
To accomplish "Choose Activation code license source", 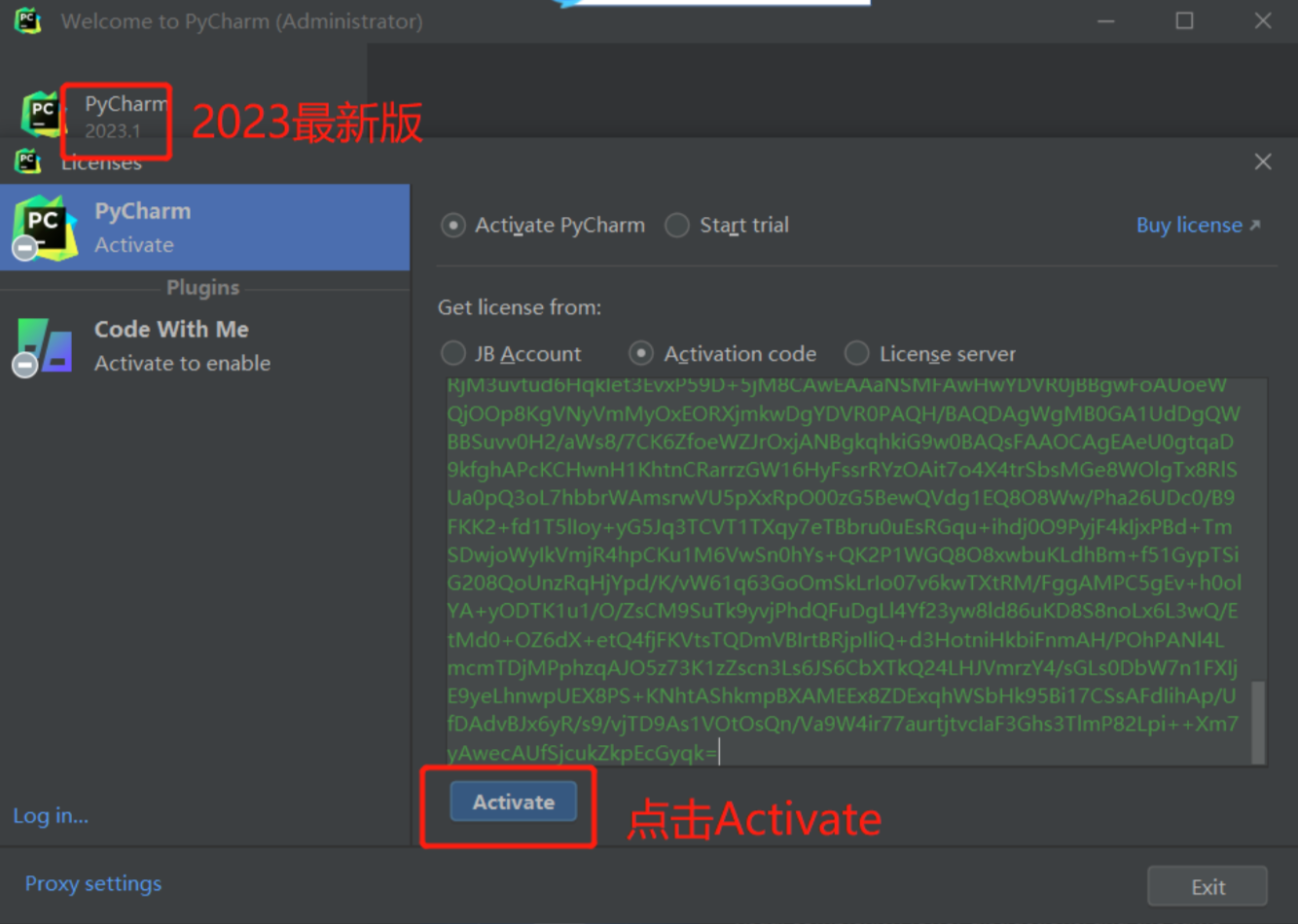I will click(x=641, y=353).
